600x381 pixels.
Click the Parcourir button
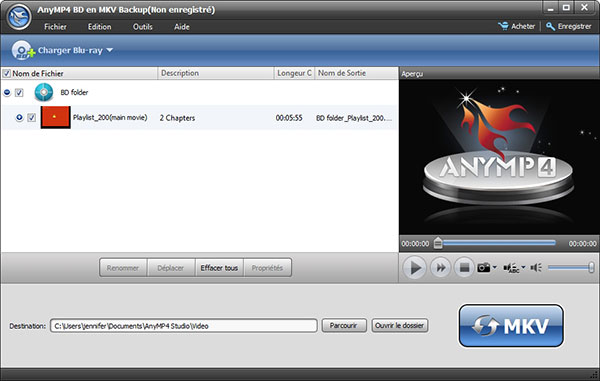(344, 326)
